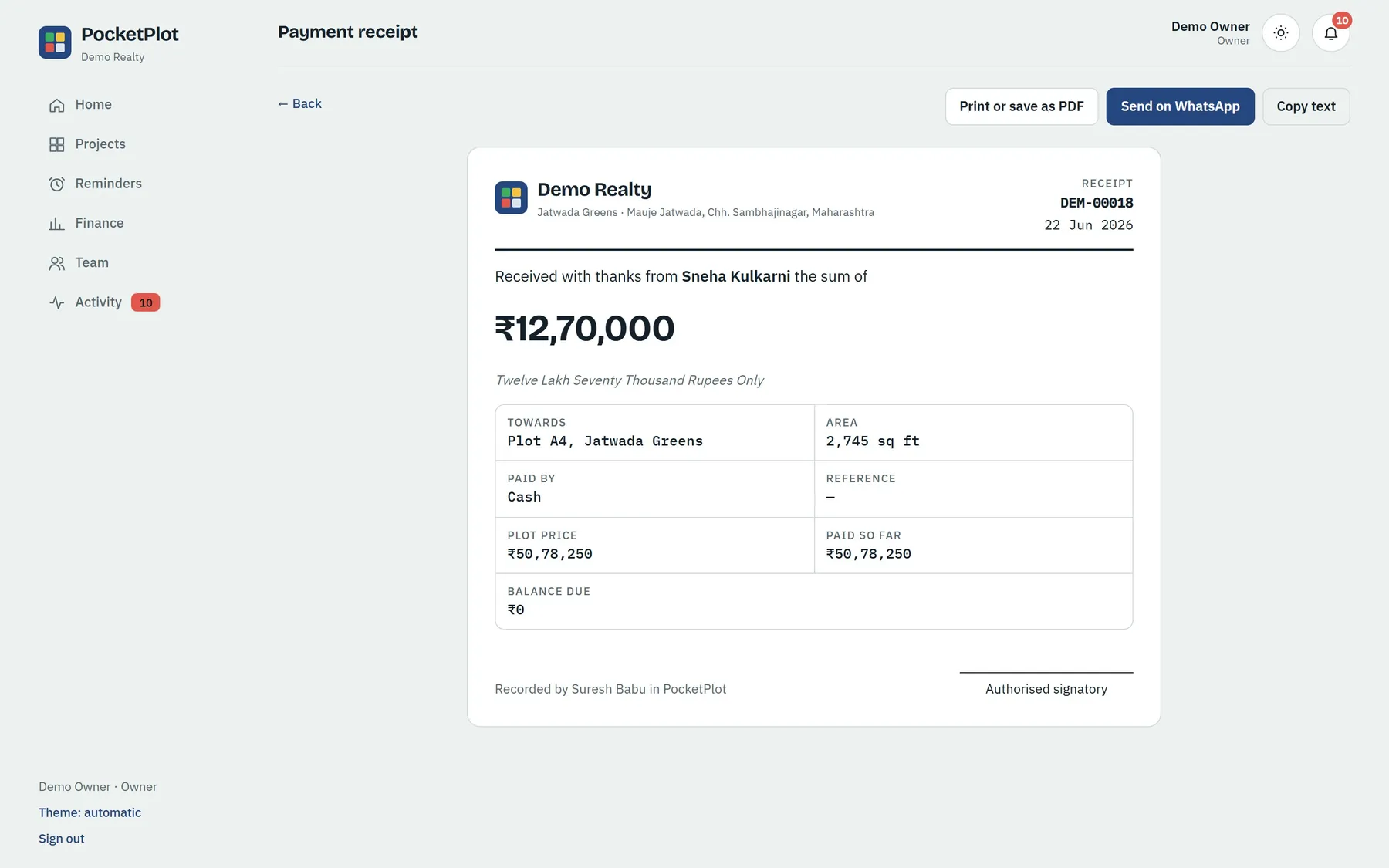Click the Authorised signatory label

(1046, 689)
